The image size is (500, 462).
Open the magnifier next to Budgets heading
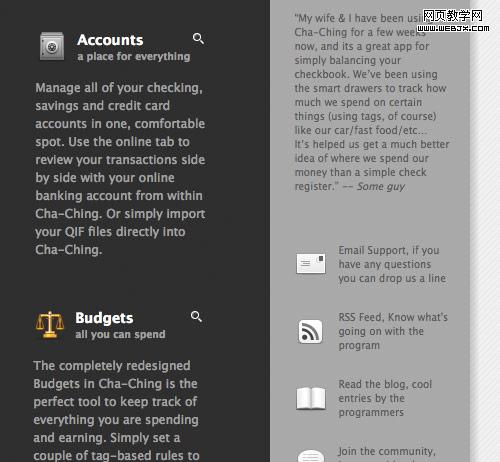[196, 316]
